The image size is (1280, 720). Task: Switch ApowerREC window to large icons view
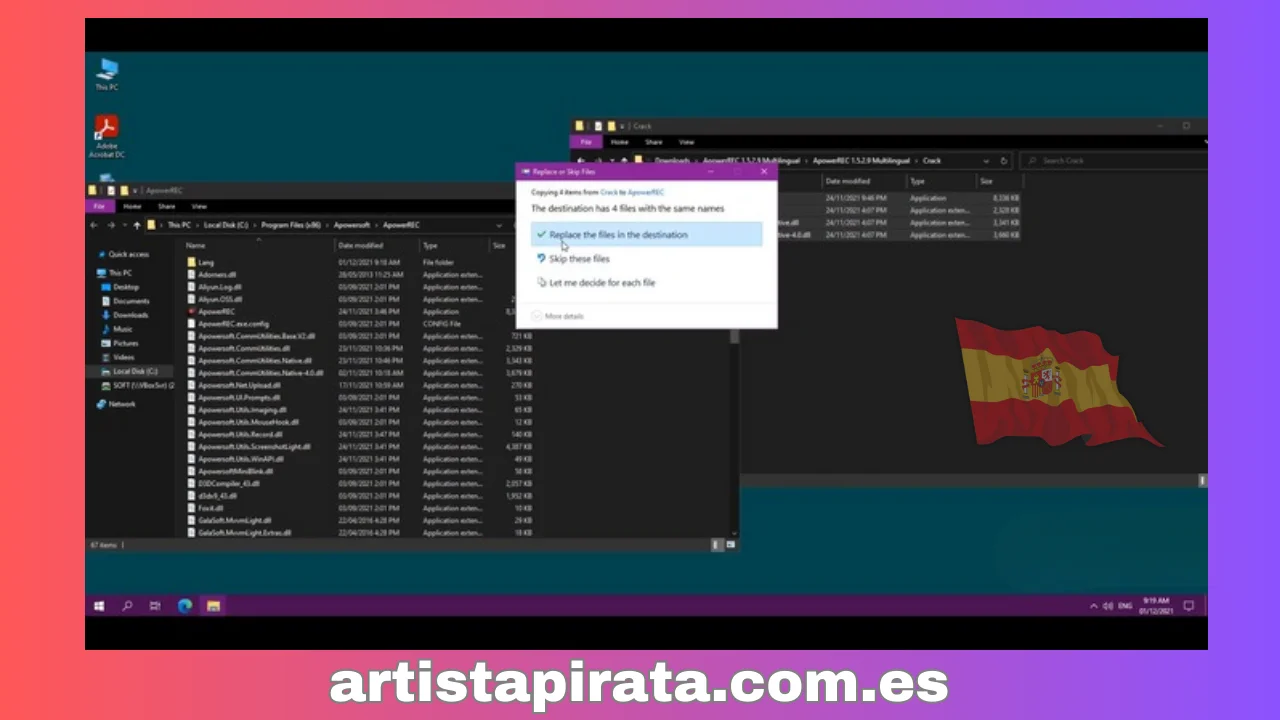pos(731,545)
